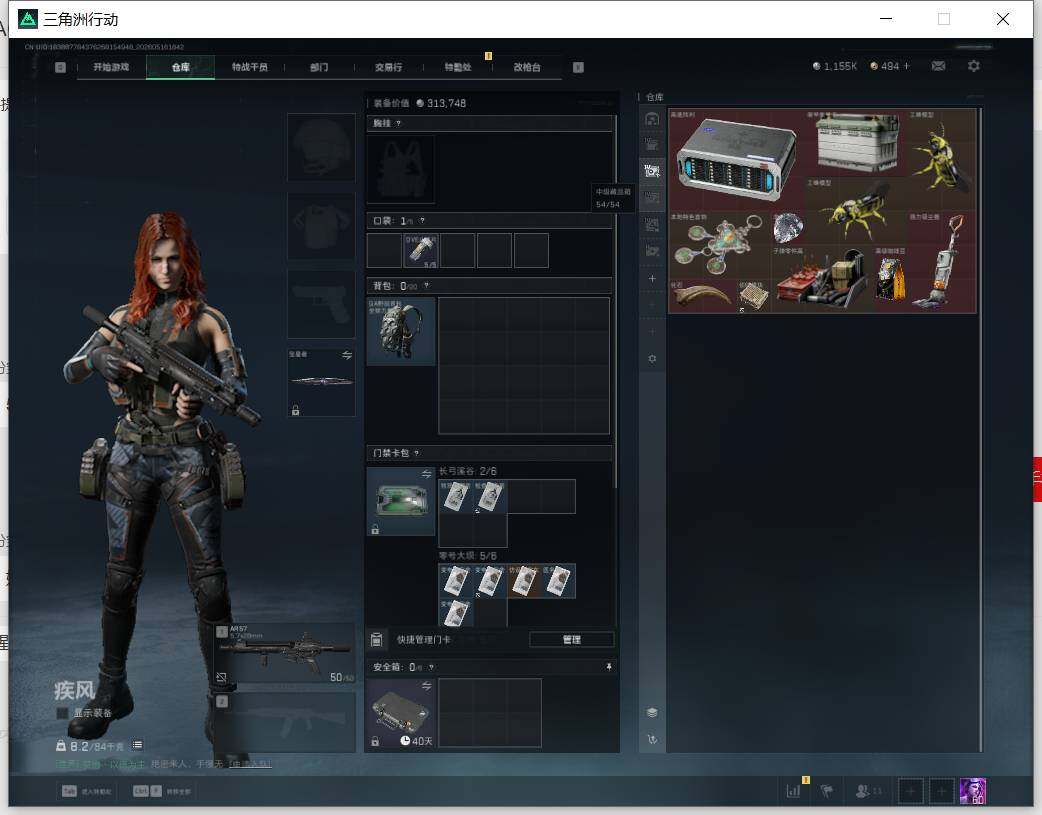Select the large server blade item in warehouse

(x=736, y=160)
